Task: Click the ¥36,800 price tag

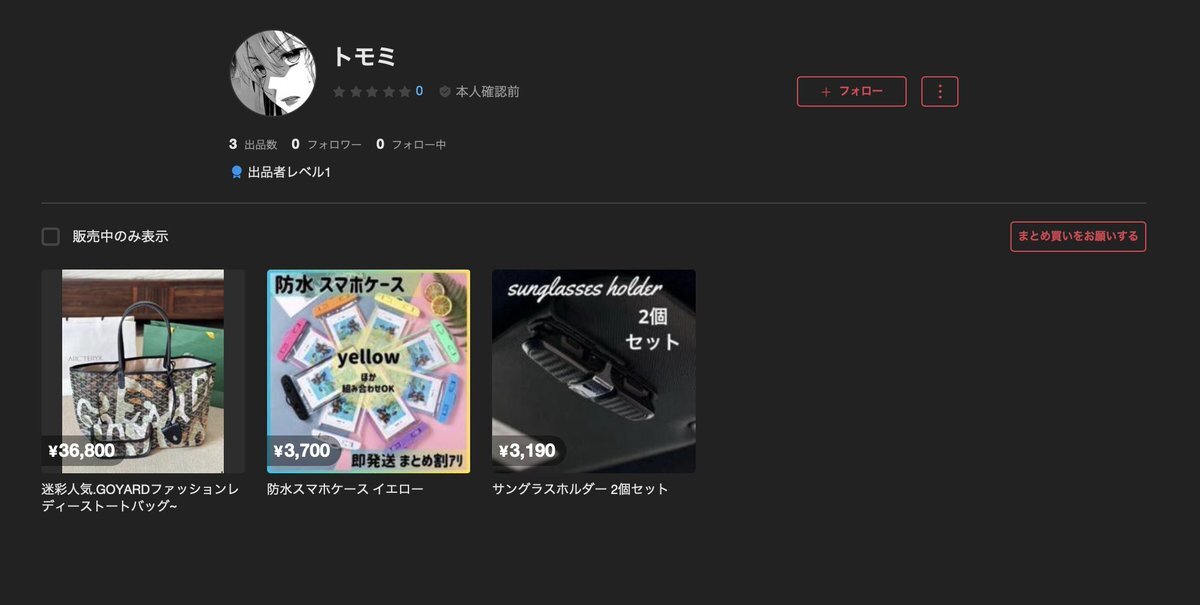Action: click(x=82, y=451)
